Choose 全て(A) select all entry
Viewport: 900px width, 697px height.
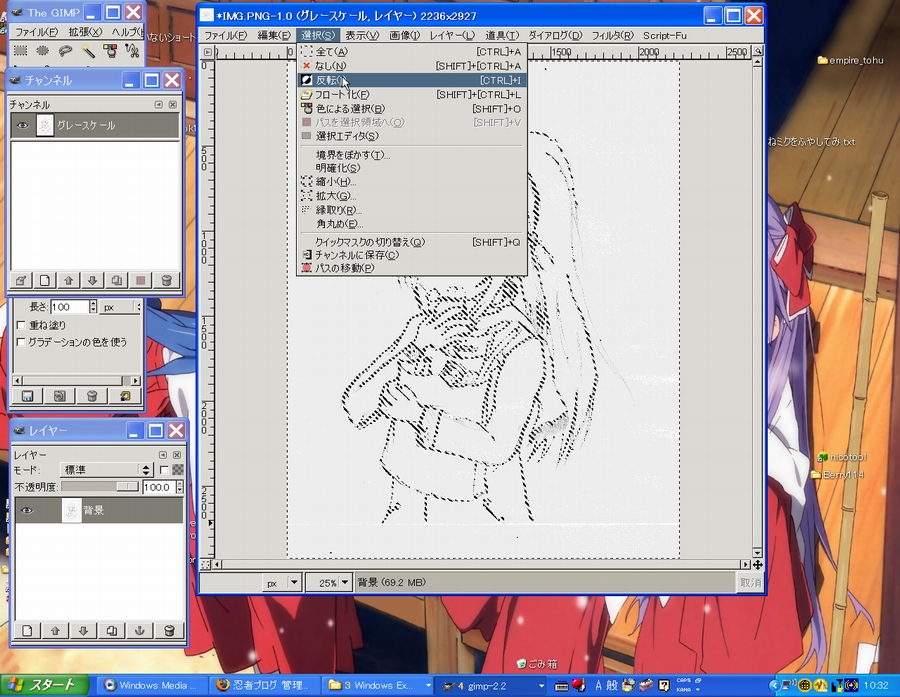pos(412,52)
